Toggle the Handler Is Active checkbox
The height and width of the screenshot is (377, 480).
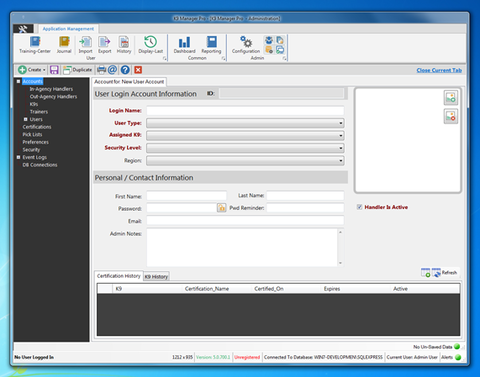point(359,207)
